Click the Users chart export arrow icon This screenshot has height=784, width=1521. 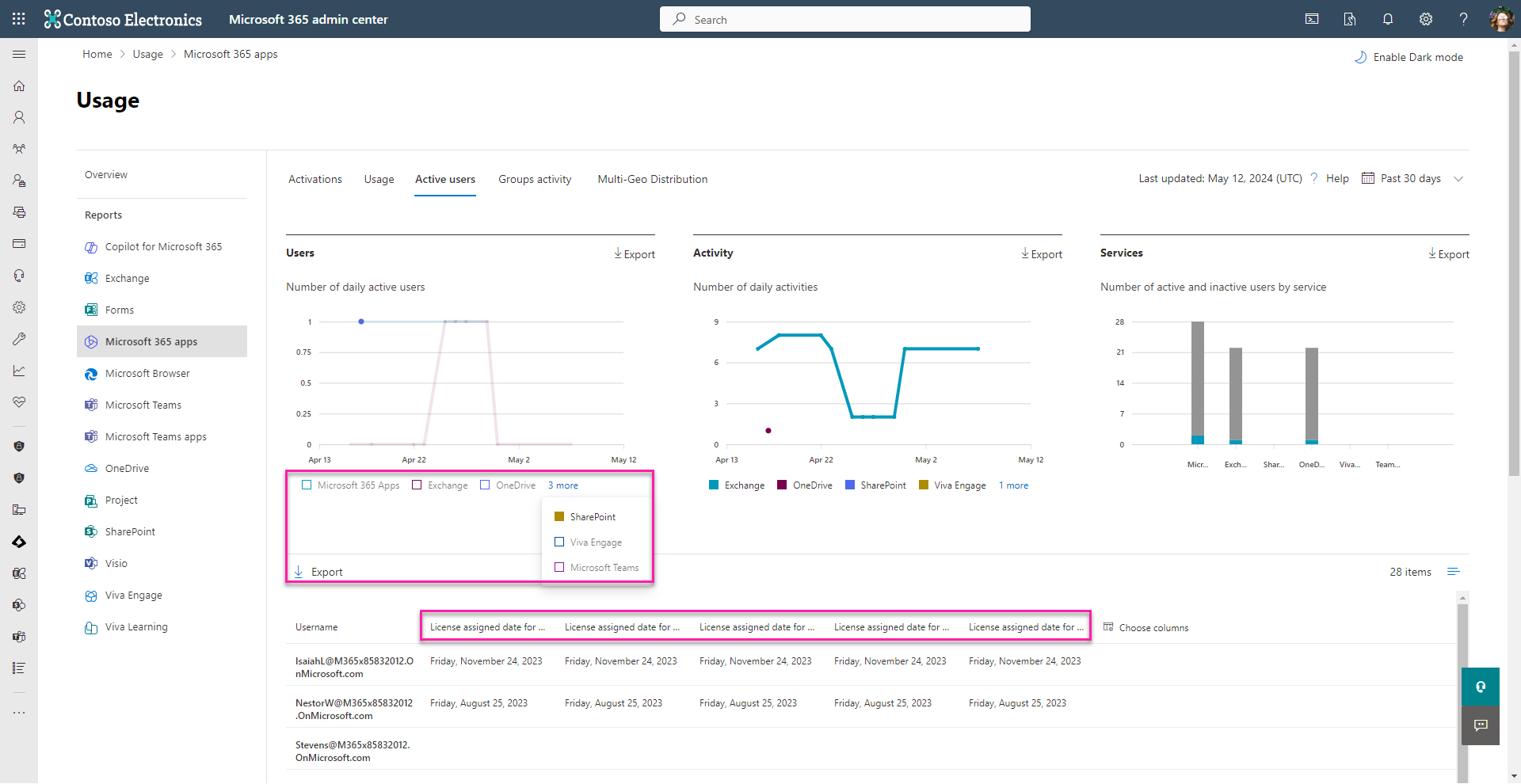point(618,253)
